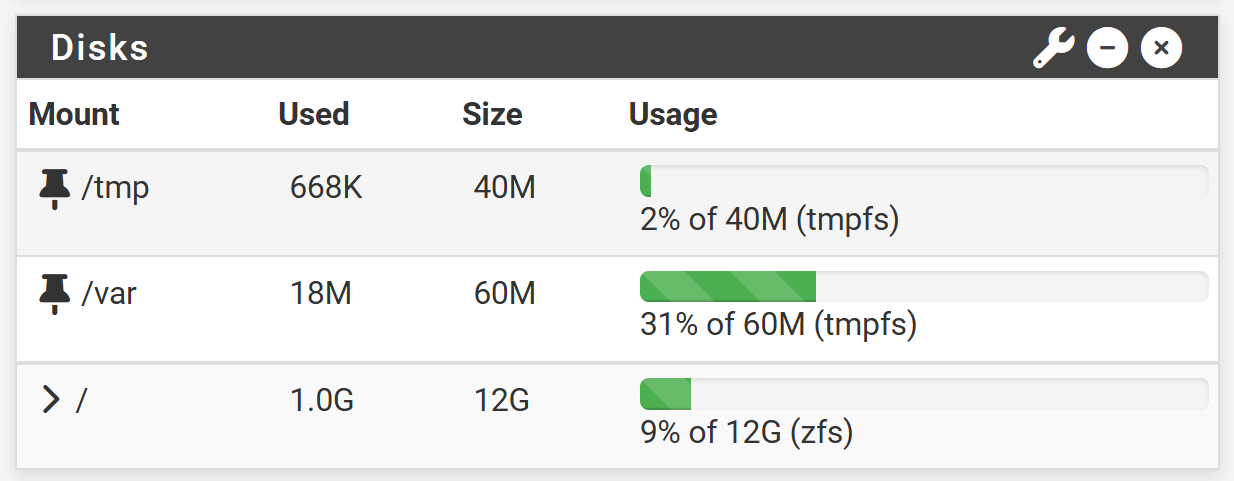Click the pushpin icon beside /var

[x=55, y=294]
